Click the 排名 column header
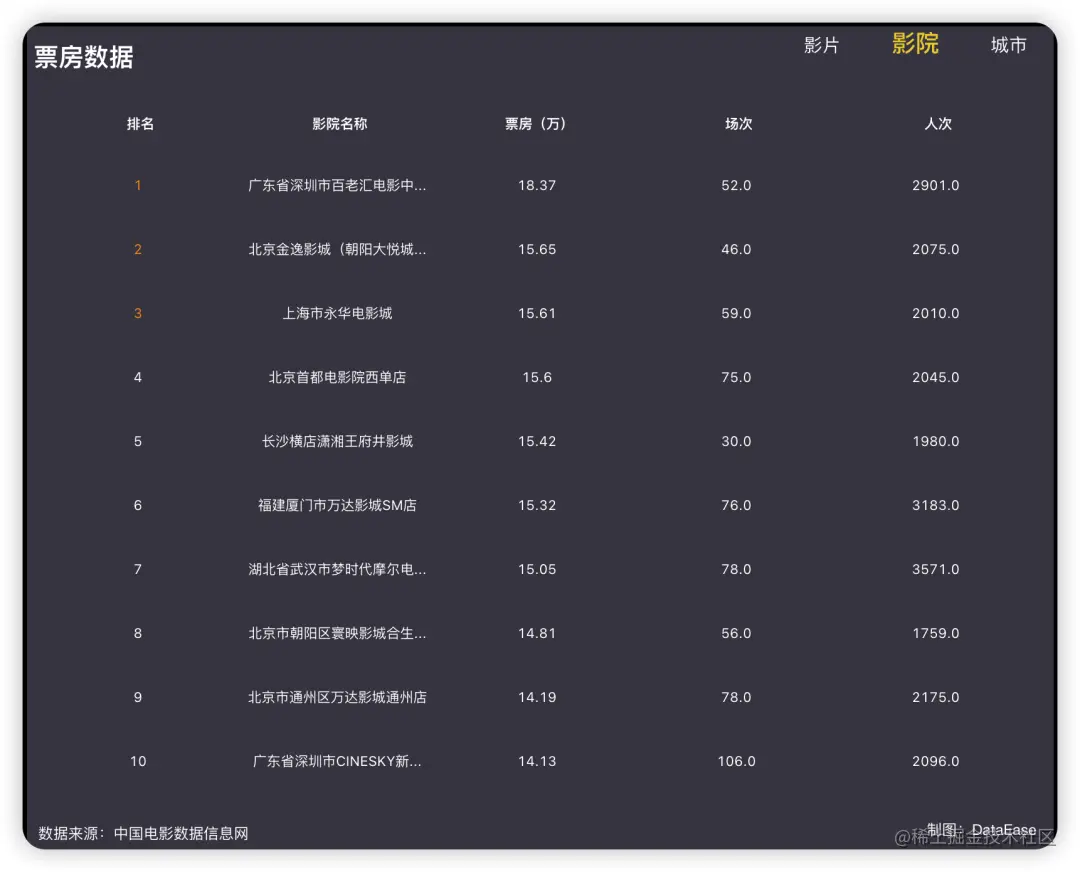 pos(140,124)
